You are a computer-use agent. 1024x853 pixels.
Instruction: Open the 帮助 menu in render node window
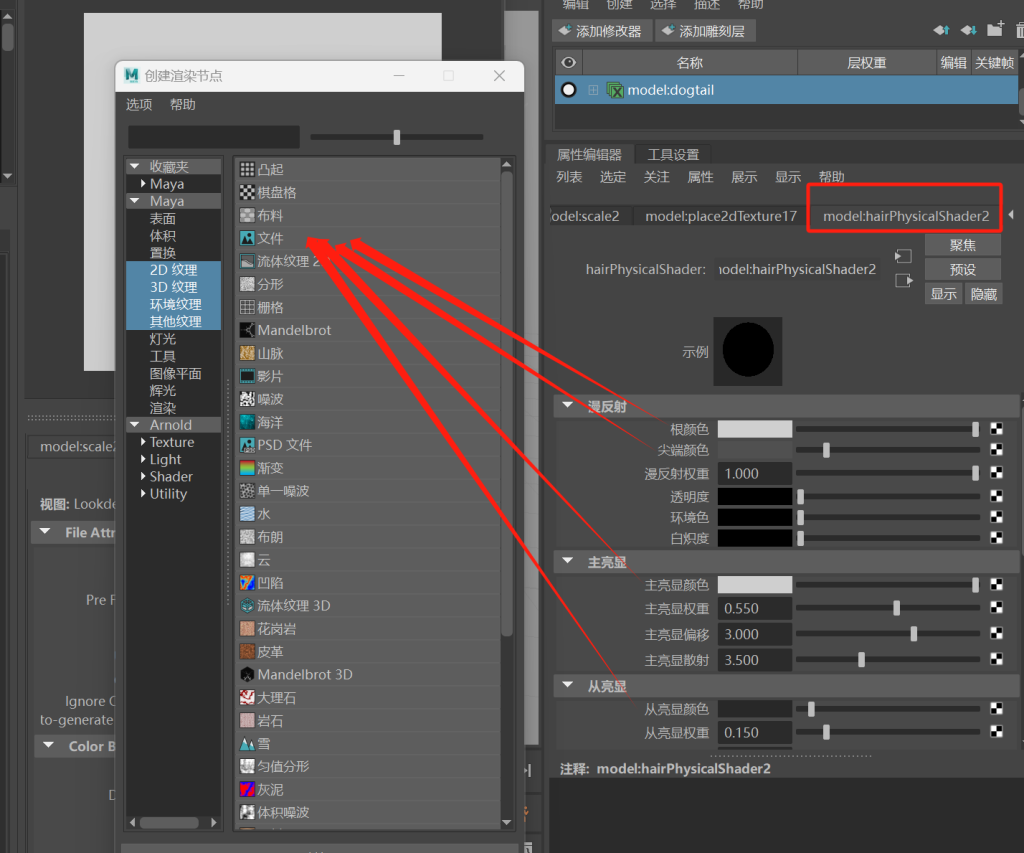point(183,105)
